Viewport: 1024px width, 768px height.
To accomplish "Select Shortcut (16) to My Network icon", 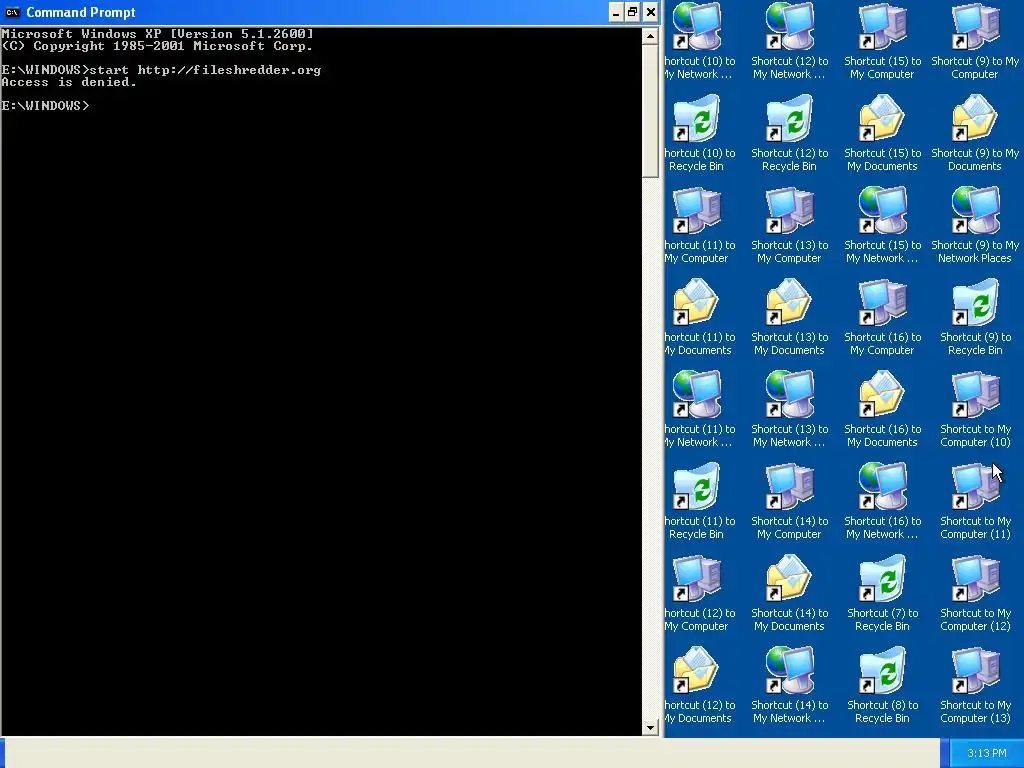I will point(882,487).
